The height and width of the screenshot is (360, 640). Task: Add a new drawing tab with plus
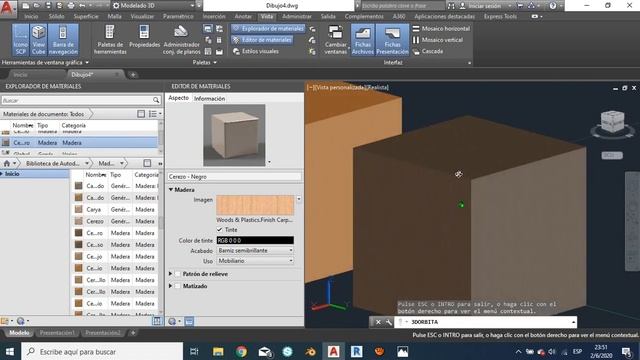[133, 75]
